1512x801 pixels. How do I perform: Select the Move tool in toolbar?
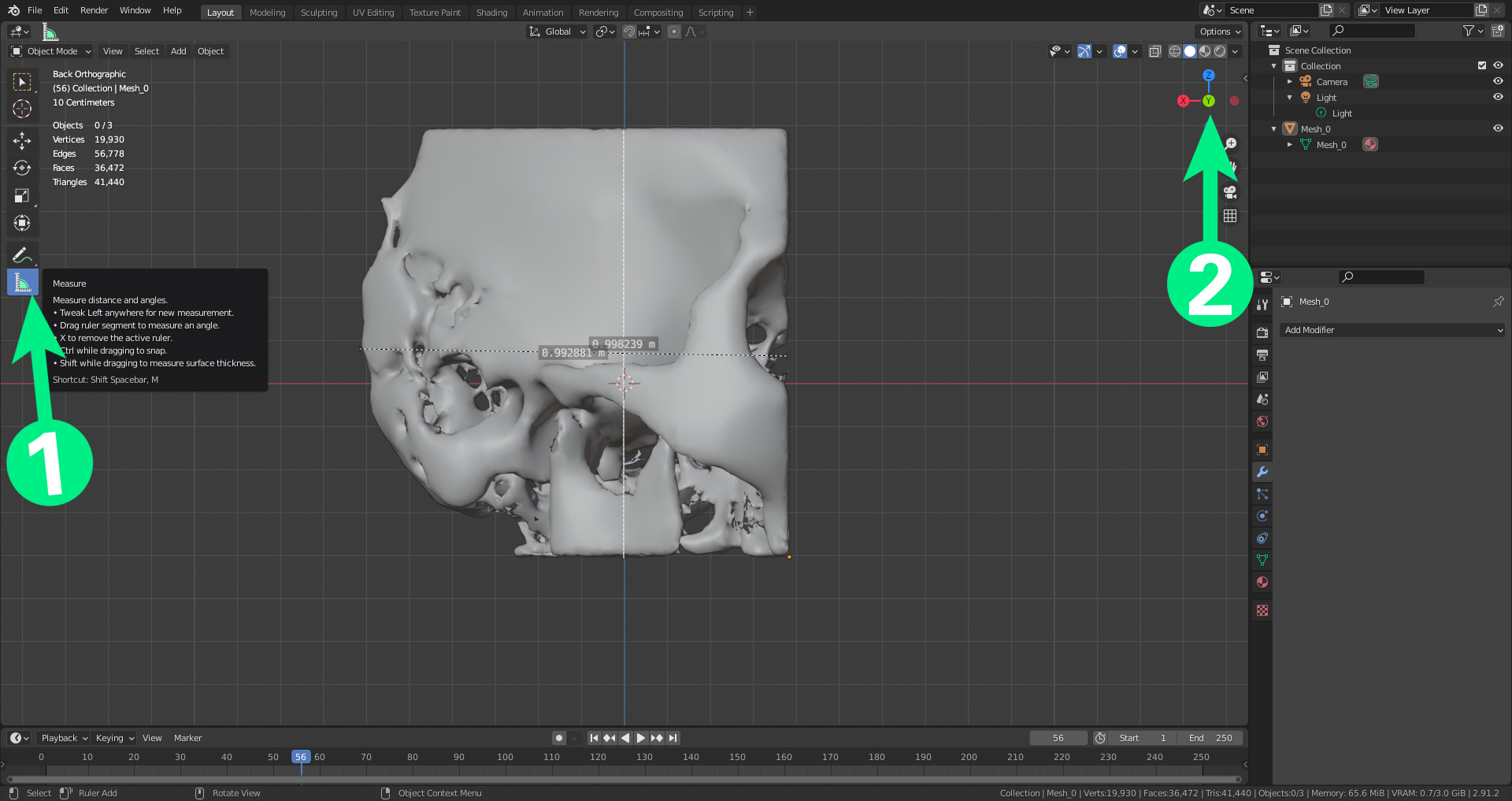click(x=22, y=141)
